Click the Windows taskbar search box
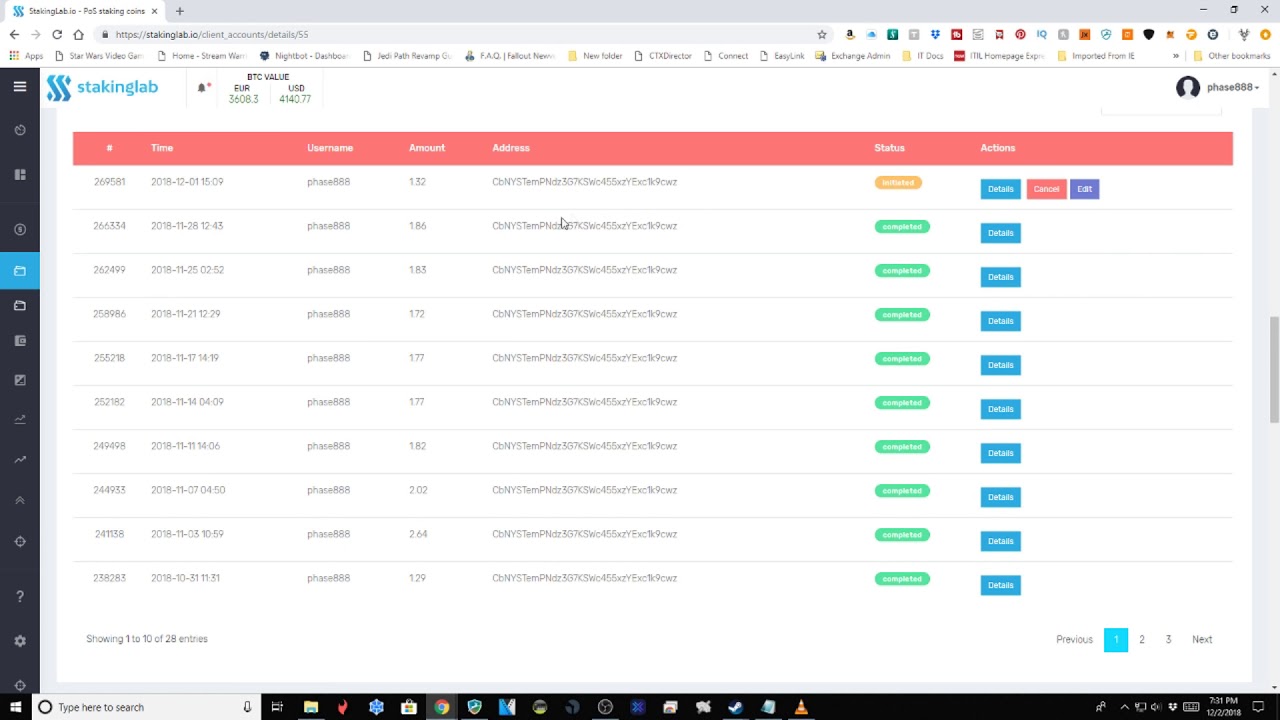1280x720 pixels. click(147, 707)
